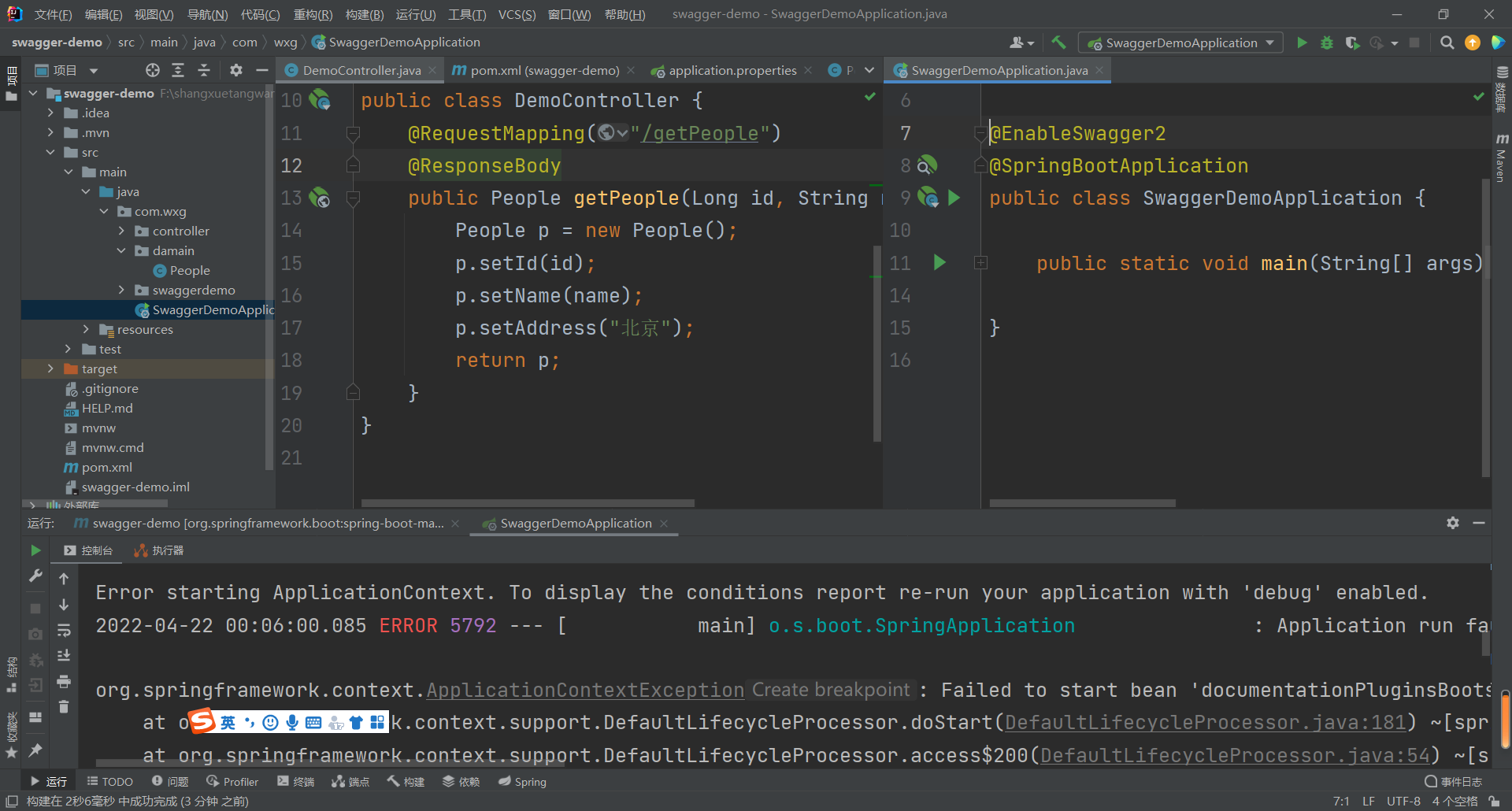Run main method from line 11 gutter
The height and width of the screenshot is (811, 1512).
[x=939, y=262]
